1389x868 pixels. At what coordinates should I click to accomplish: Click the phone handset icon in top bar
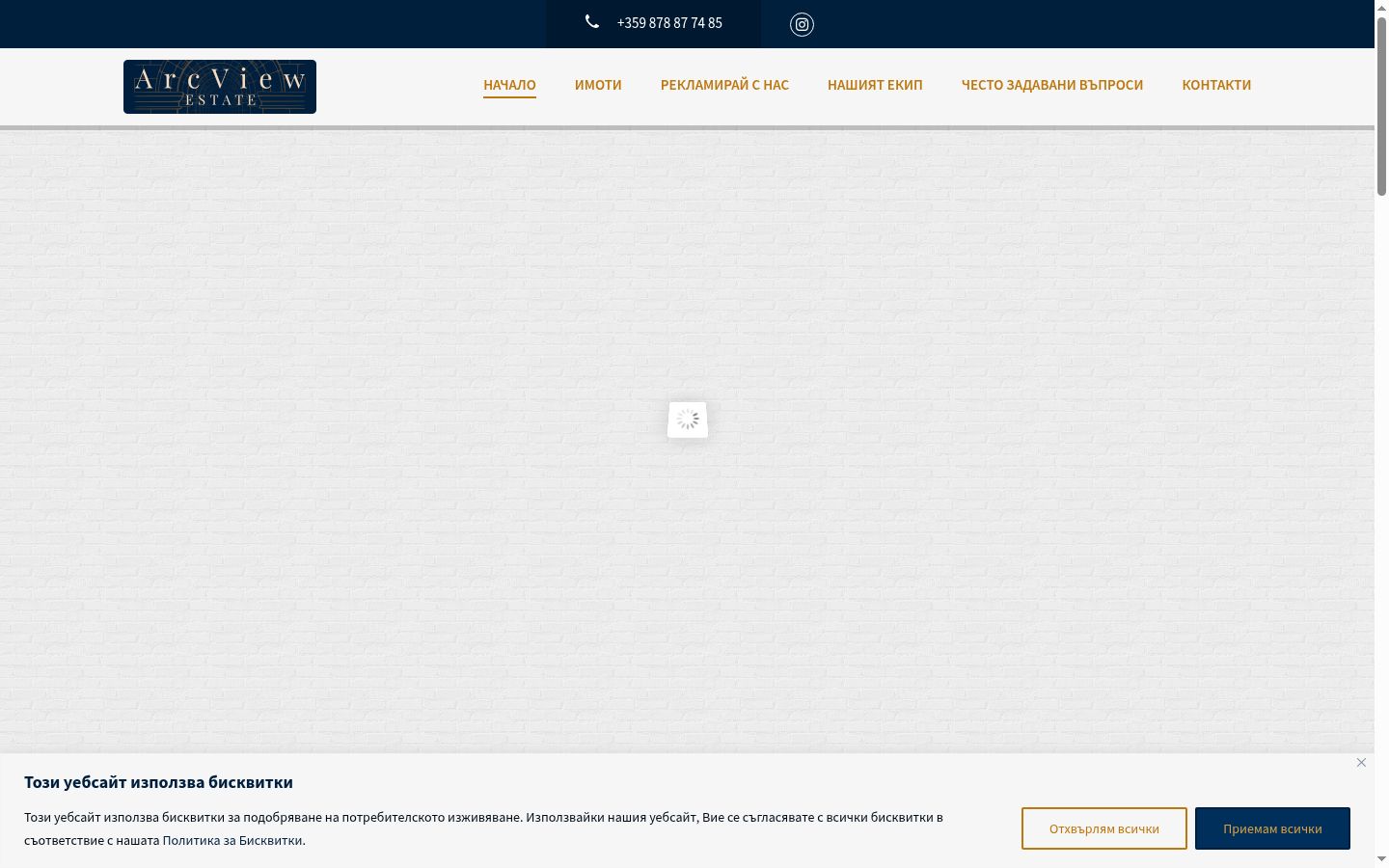click(x=592, y=22)
